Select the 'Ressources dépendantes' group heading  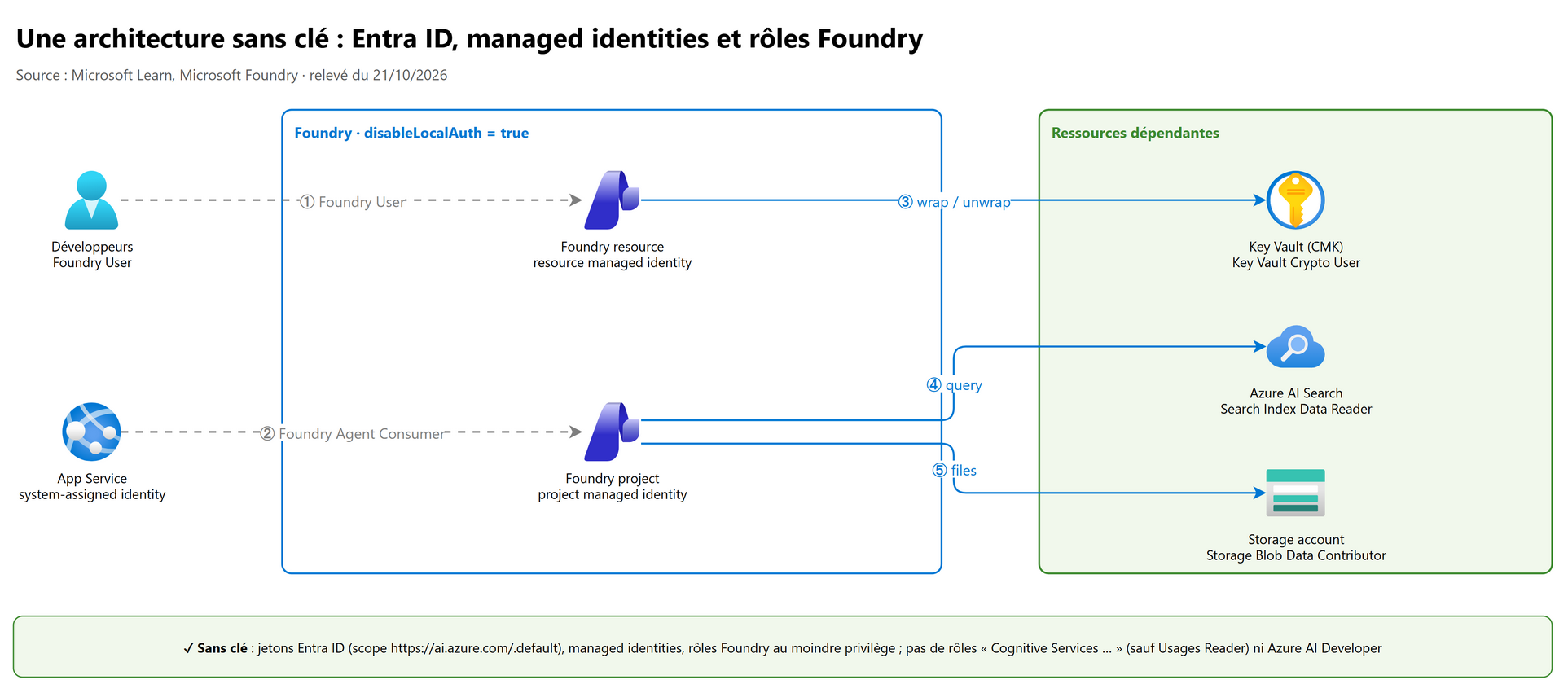[x=1135, y=133]
